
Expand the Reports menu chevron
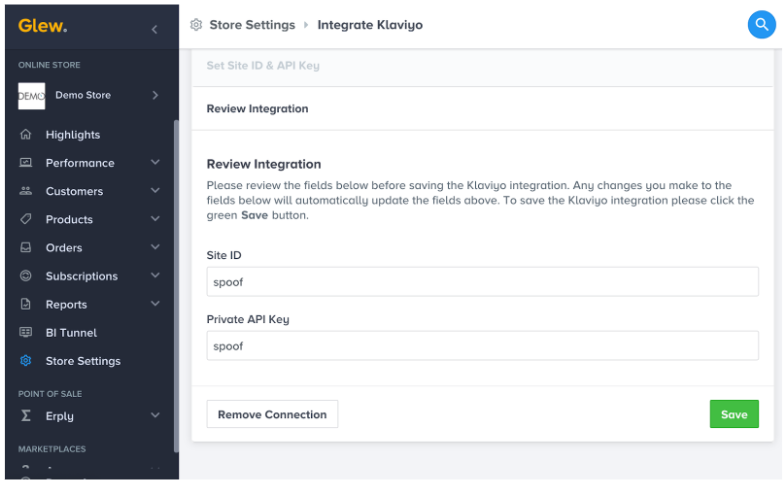pos(155,303)
